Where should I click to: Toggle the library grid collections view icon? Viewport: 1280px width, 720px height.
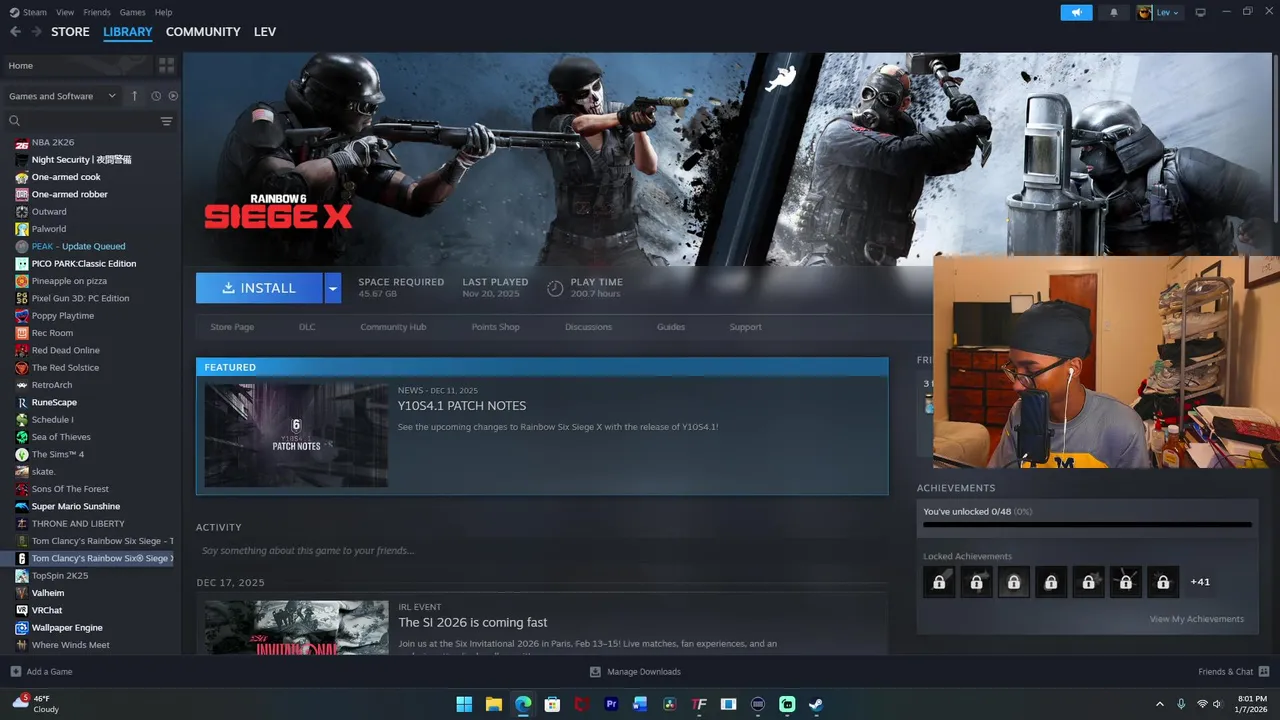pyautogui.click(x=166, y=65)
